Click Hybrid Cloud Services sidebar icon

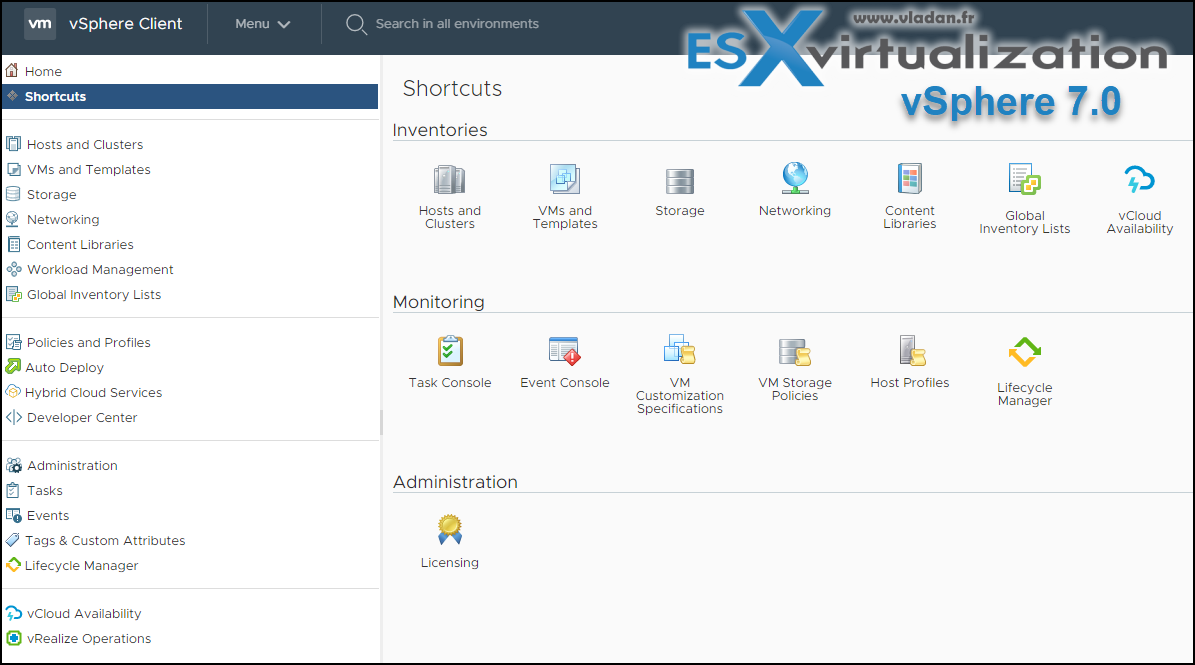(13, 392)
